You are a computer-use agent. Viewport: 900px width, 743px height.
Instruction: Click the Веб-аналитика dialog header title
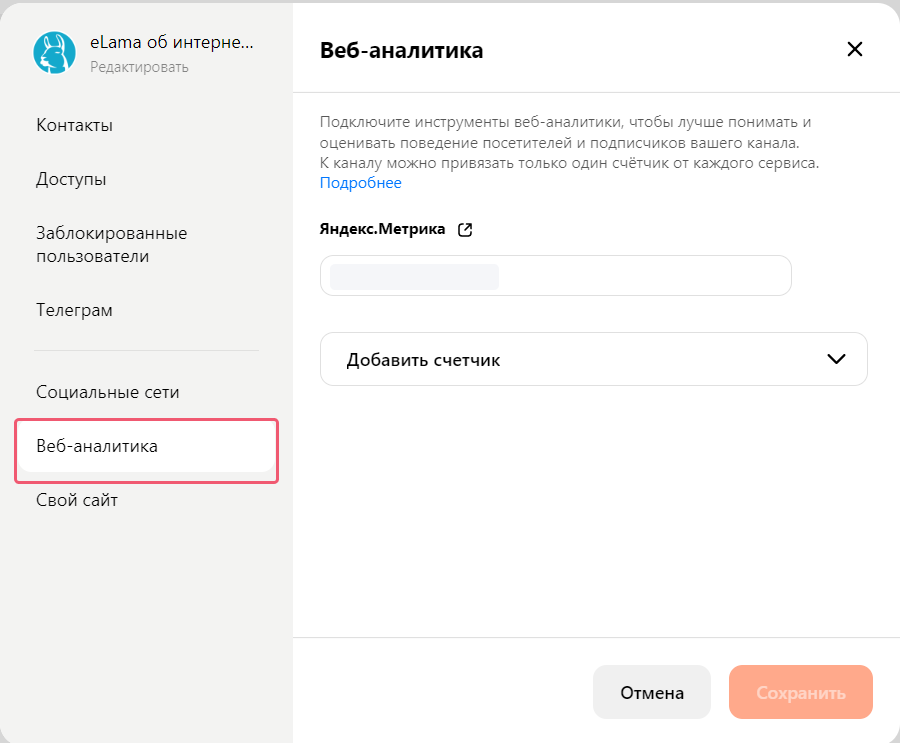click(x=401, y=50)
